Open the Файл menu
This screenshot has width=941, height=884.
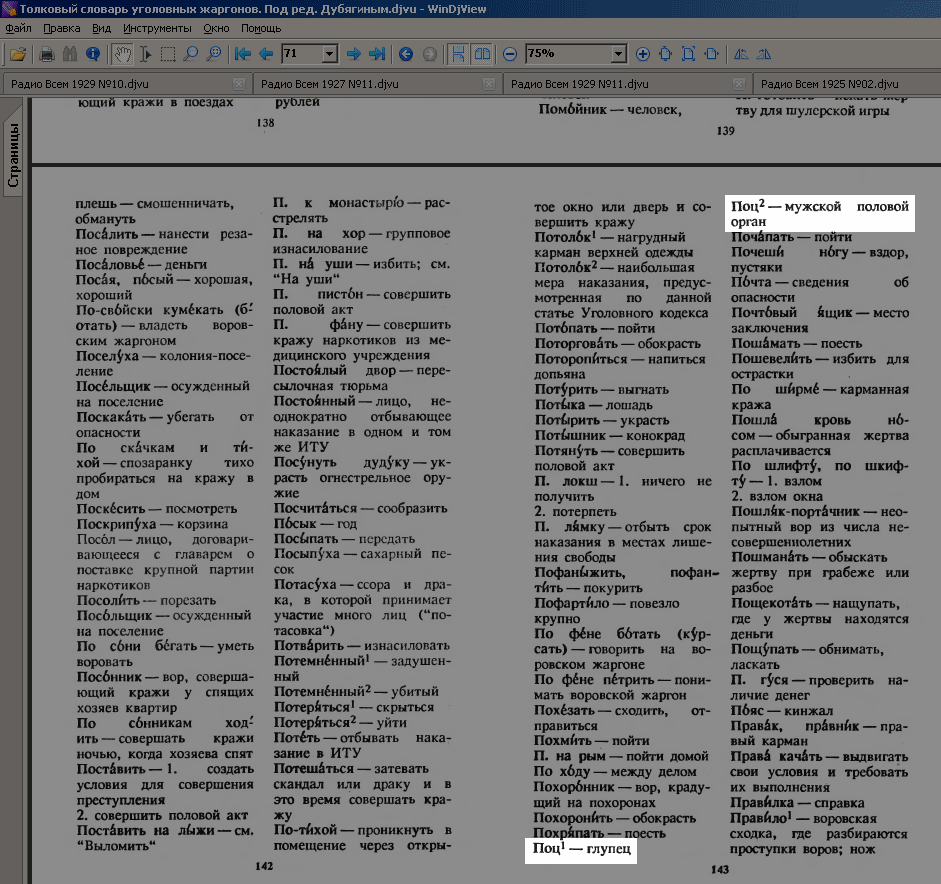19,28
